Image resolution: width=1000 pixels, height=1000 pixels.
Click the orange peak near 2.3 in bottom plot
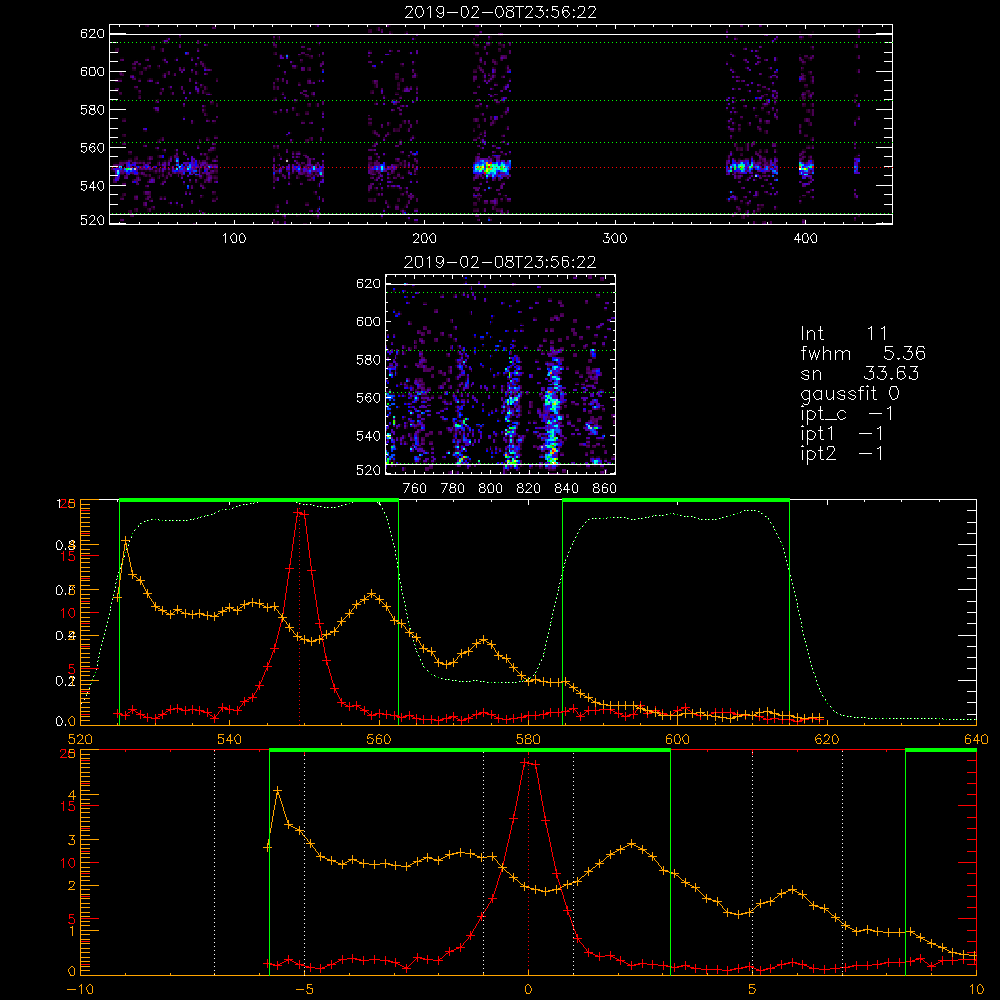tap(631, 844)
